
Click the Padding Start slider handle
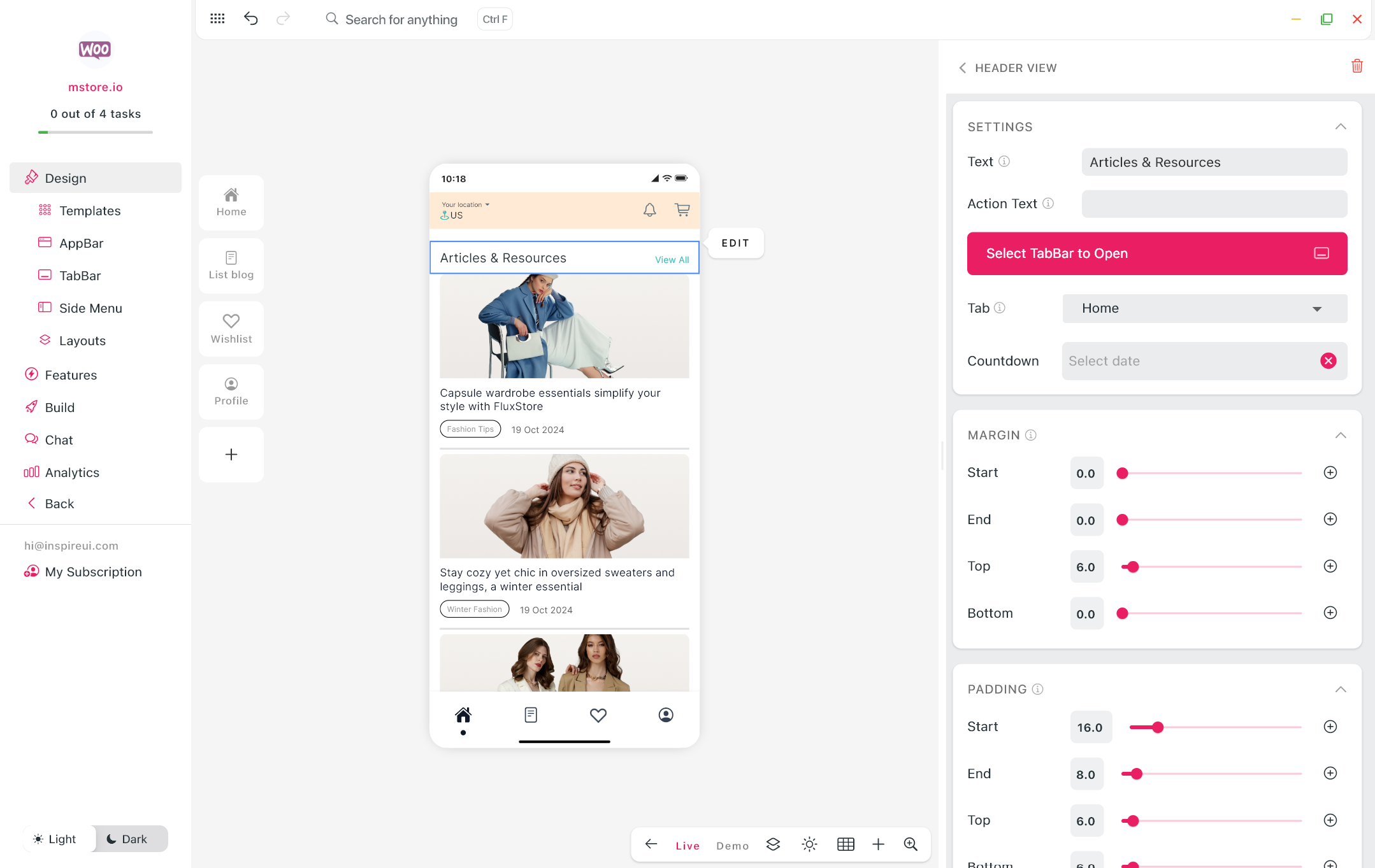coord(1158,727)
